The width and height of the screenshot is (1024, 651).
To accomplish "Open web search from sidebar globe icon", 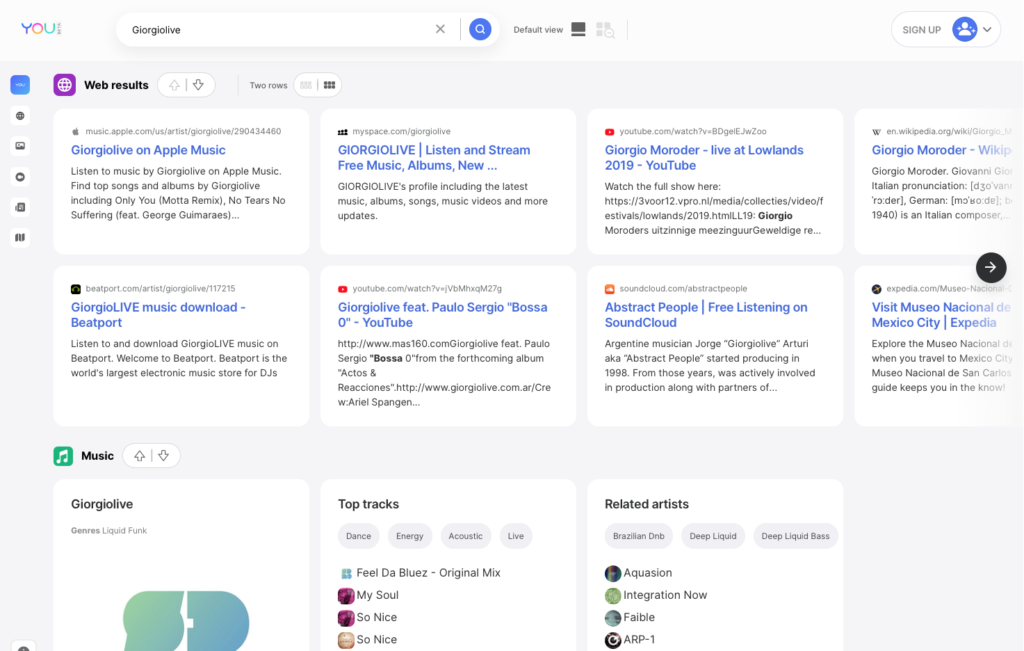I will pyautogui.click(x=20, y=116).
